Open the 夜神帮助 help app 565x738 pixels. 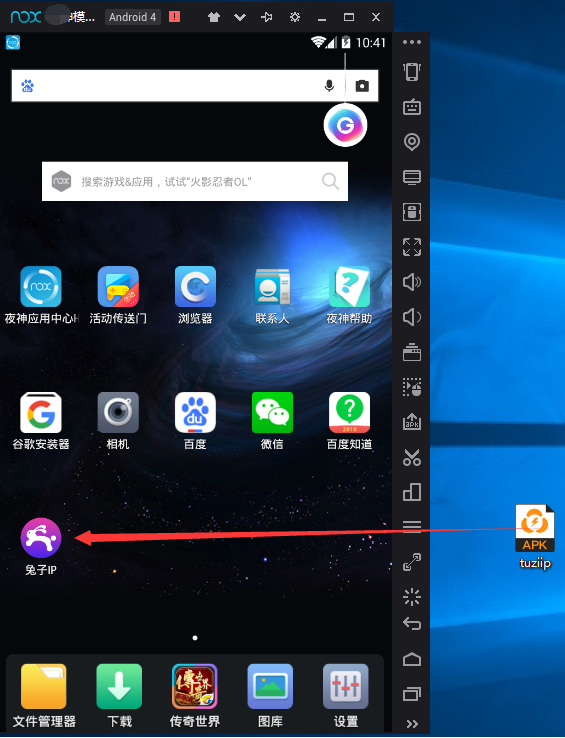point(349,287)
